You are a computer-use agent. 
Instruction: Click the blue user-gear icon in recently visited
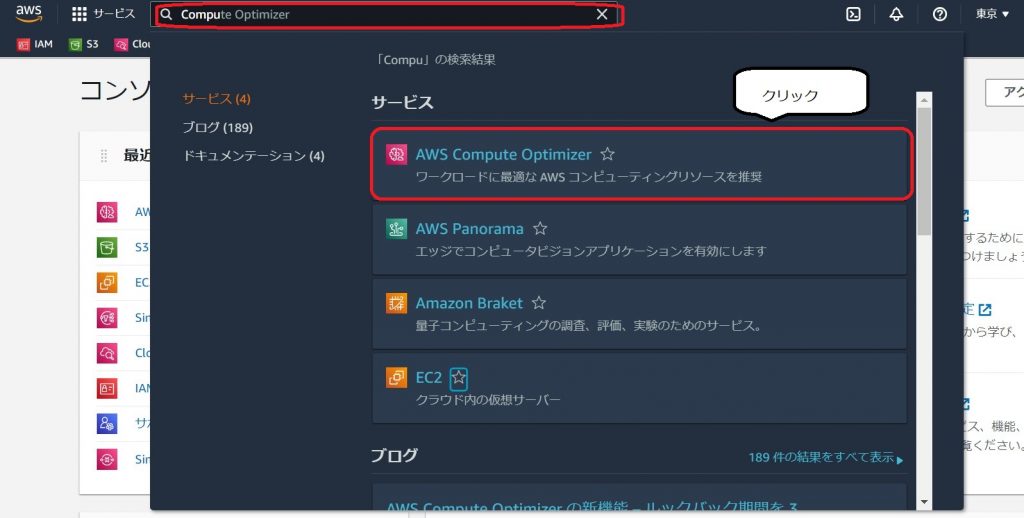coord(107,423)
